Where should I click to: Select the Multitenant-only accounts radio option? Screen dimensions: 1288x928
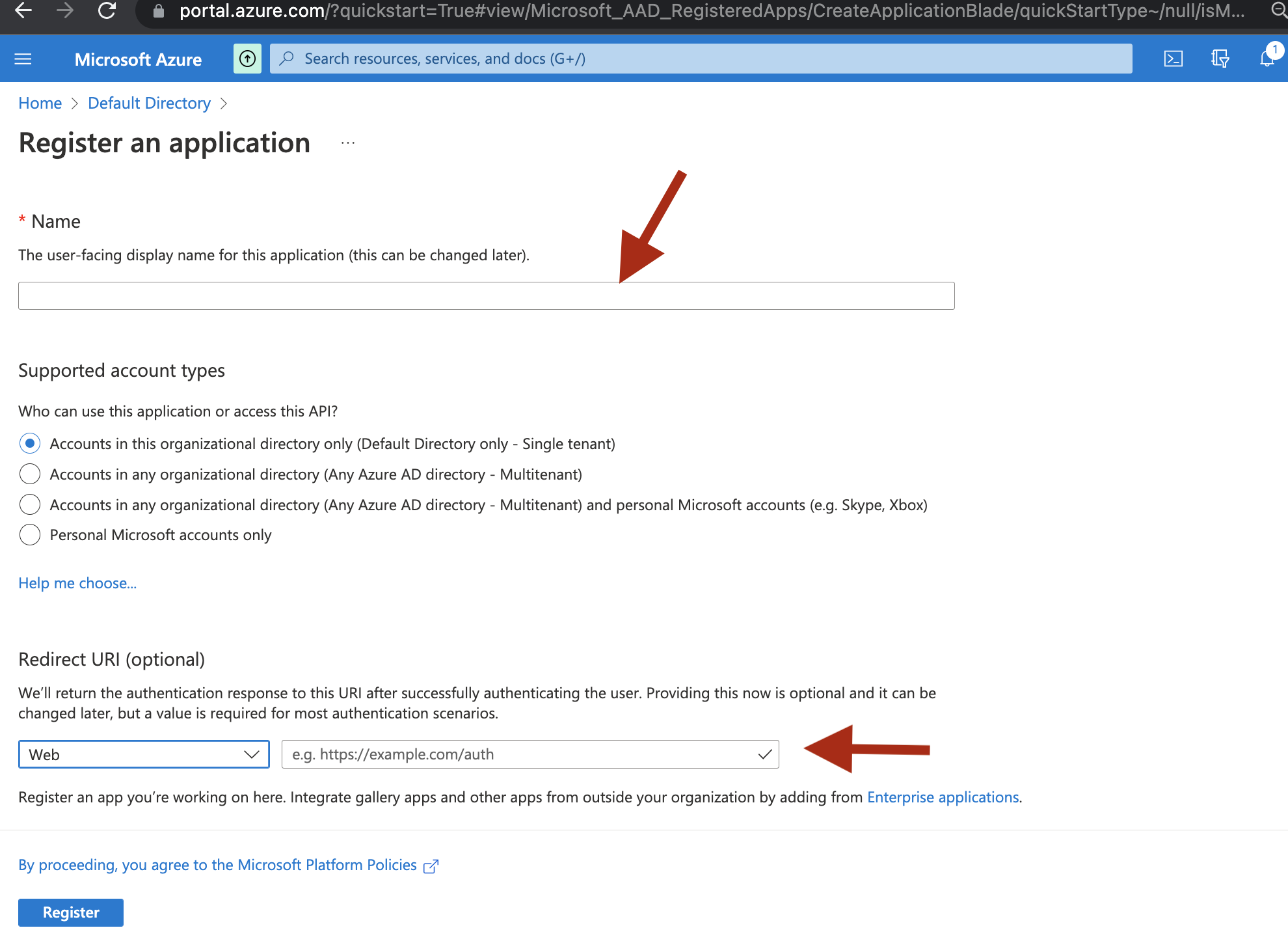pyautogui.click(x=30, y=474)
